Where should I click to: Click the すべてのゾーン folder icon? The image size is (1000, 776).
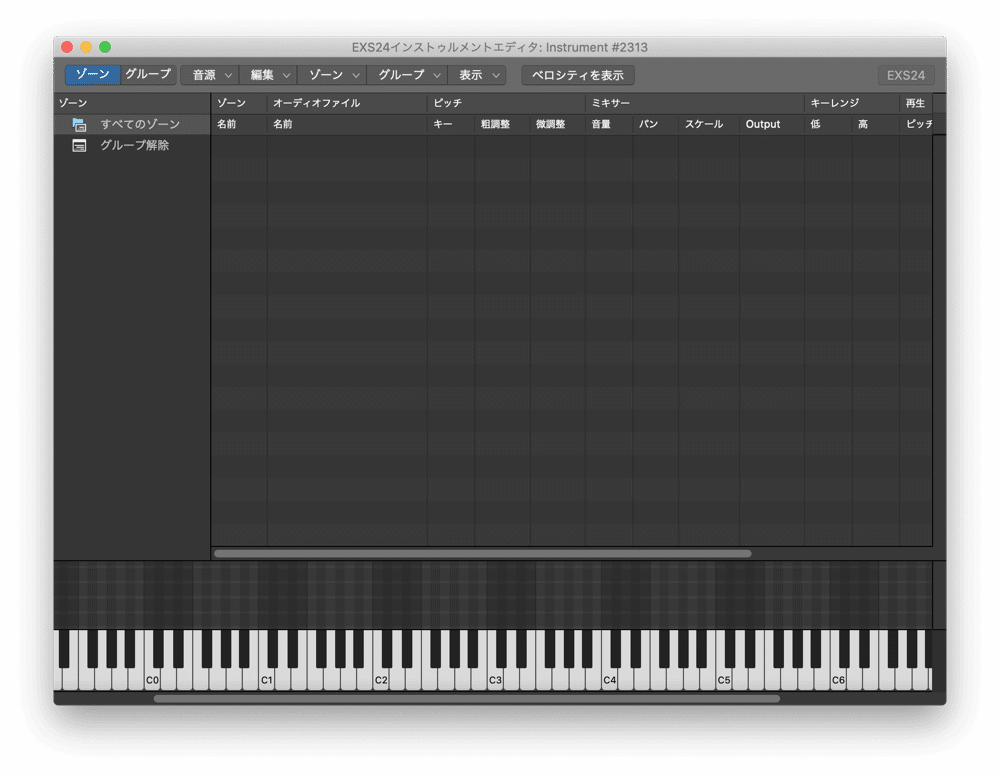coord(79,124)
